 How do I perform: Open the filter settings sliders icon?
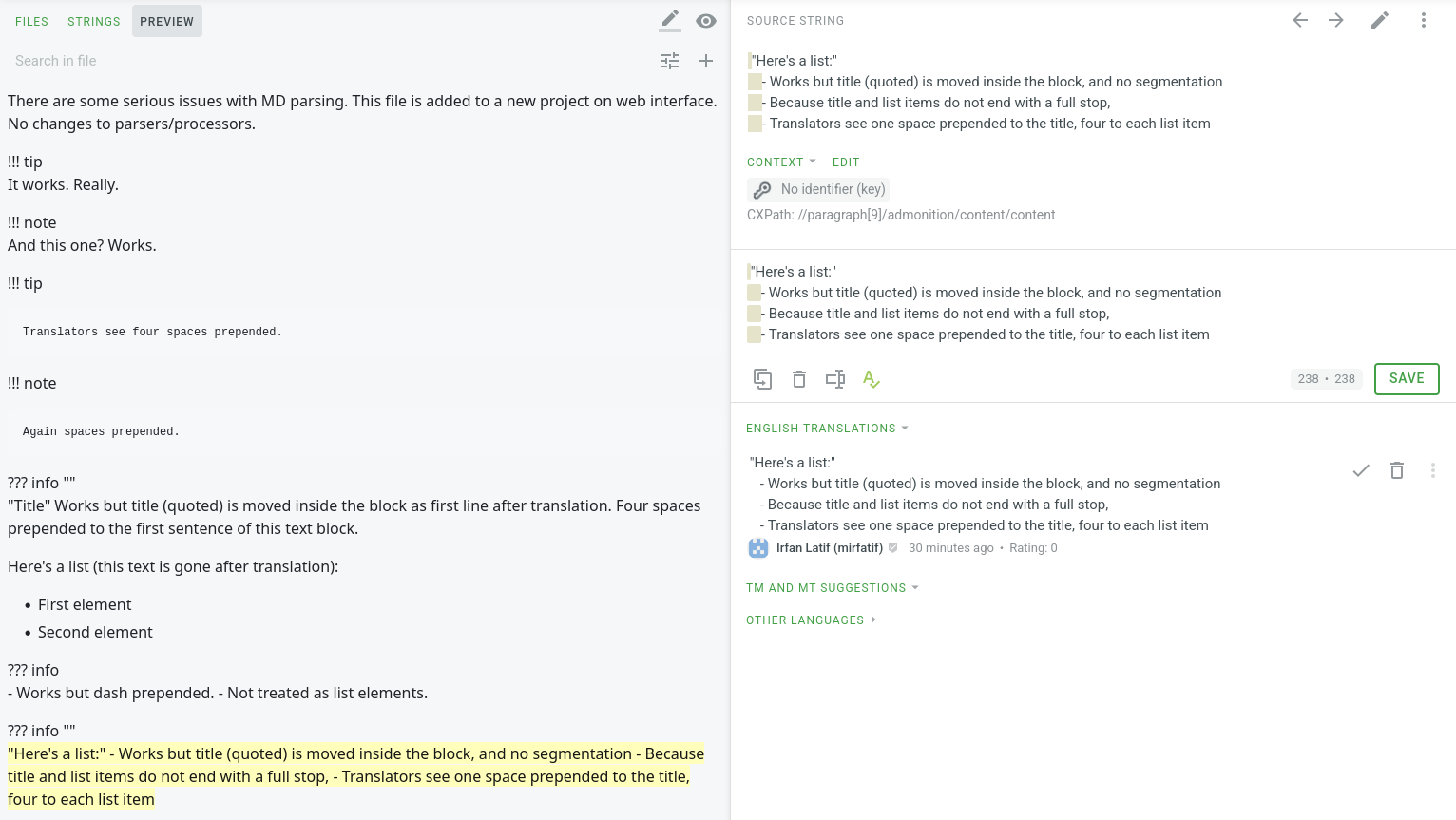pyautogui.click(x=670, y=61)
